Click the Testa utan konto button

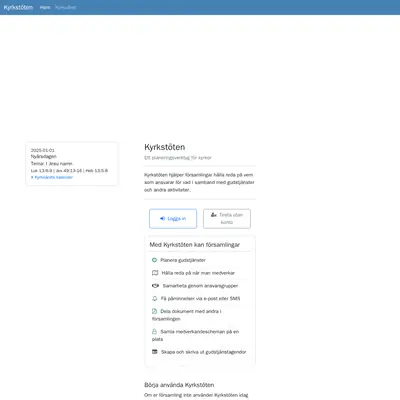pos(227,219)
